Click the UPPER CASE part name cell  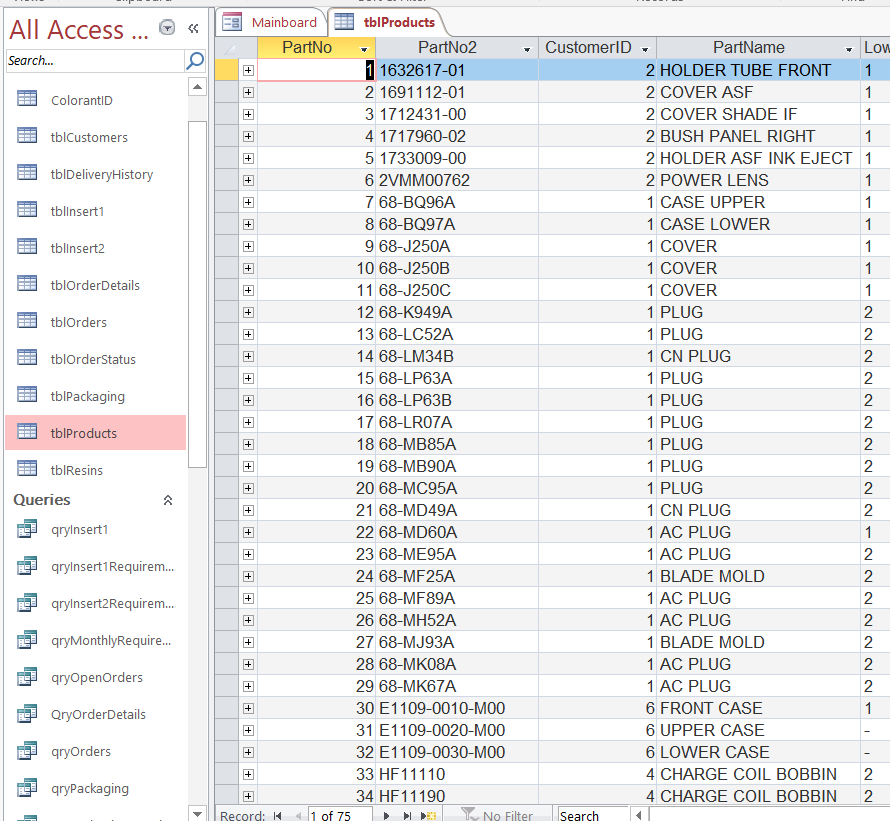click(x=758, y=730)
